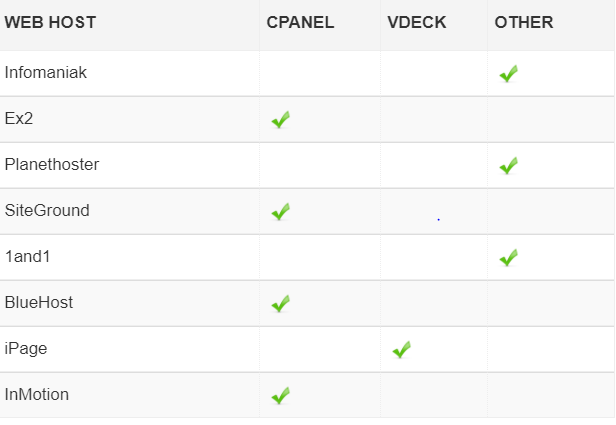The height and width of the screenshot is (425, 616).
Task: Click 1and1's checkmark in OTHER column
Action: click(509, 258)
